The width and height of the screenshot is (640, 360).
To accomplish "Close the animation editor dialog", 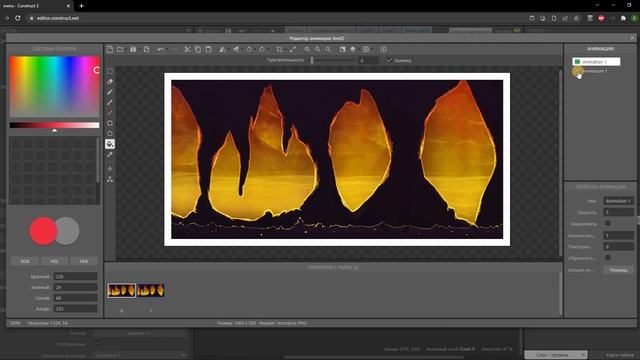I will (x=632, y=38).
